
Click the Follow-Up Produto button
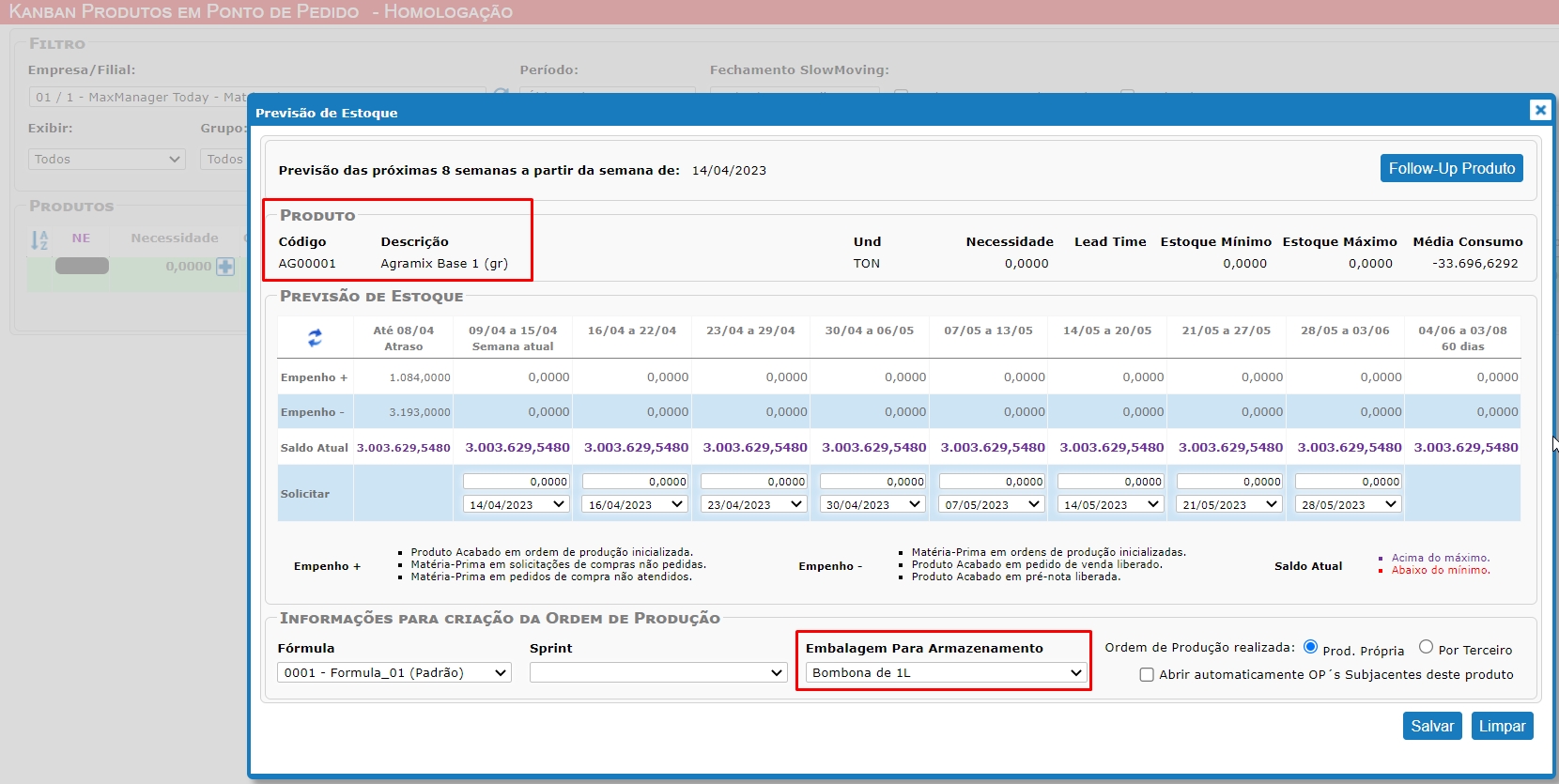pos(1452,168)
